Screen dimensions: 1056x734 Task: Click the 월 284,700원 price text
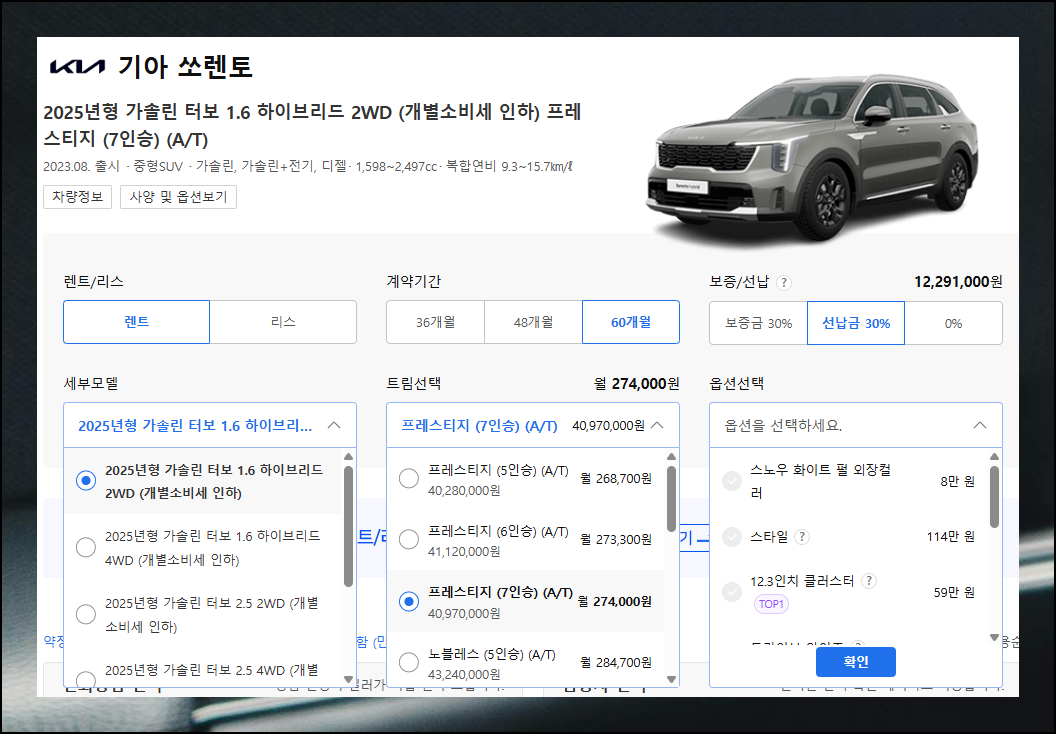[x=616, y=663]
